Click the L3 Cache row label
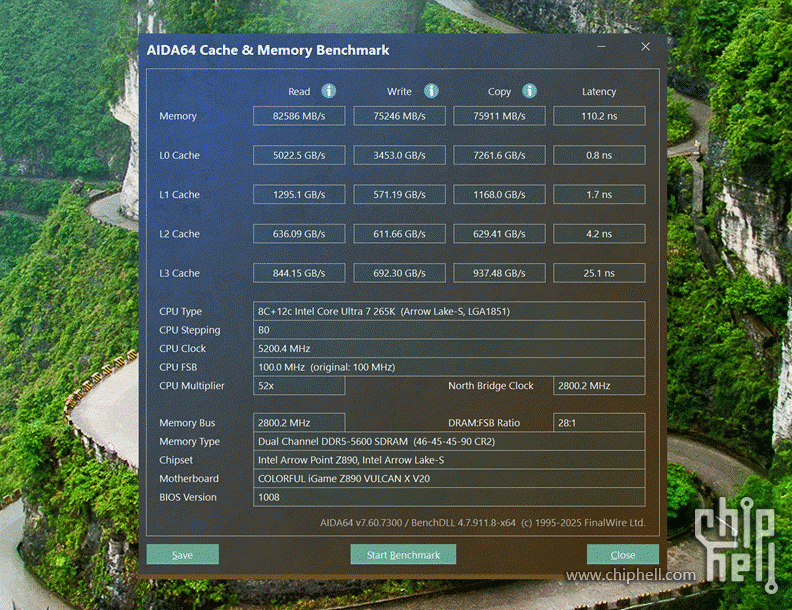 pyautogui.click(x=179, y=273)
